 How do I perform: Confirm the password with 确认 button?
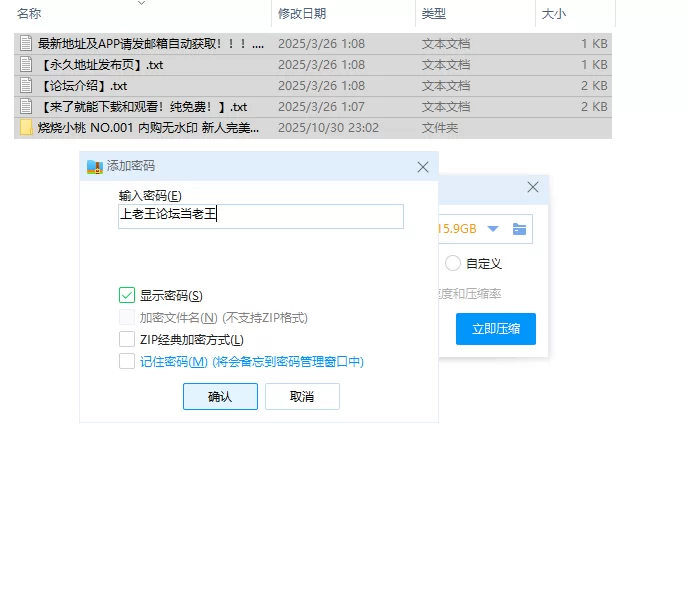click(x=220, y=397)
